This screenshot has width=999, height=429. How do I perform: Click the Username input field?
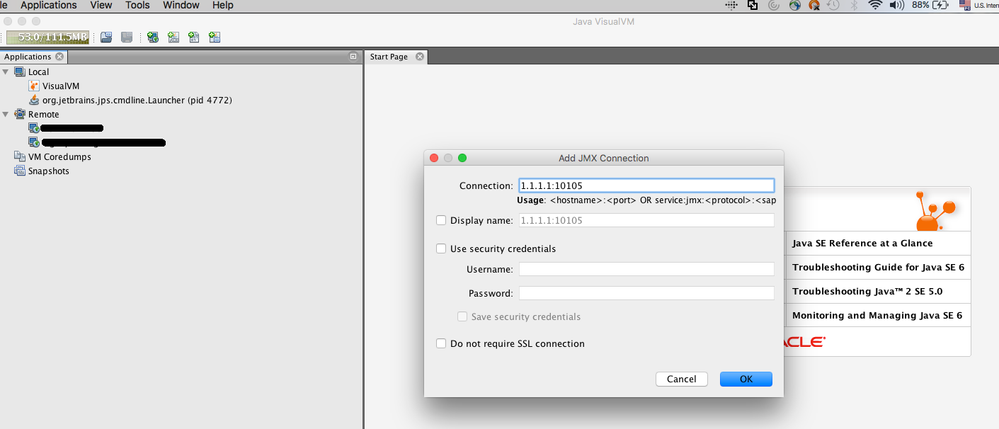click(647, 269)
